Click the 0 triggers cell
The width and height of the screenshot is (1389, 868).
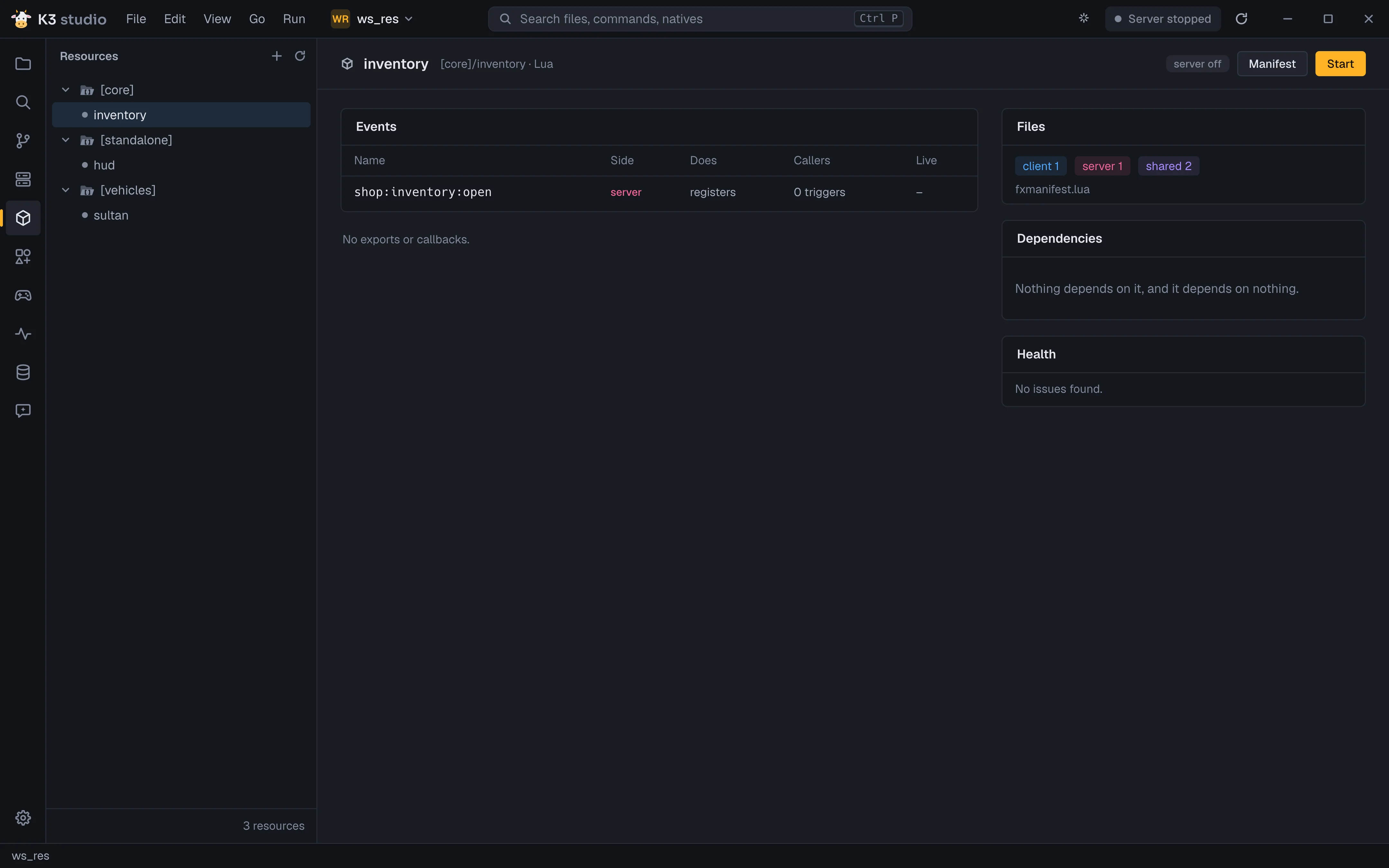(x=819, y=192)
